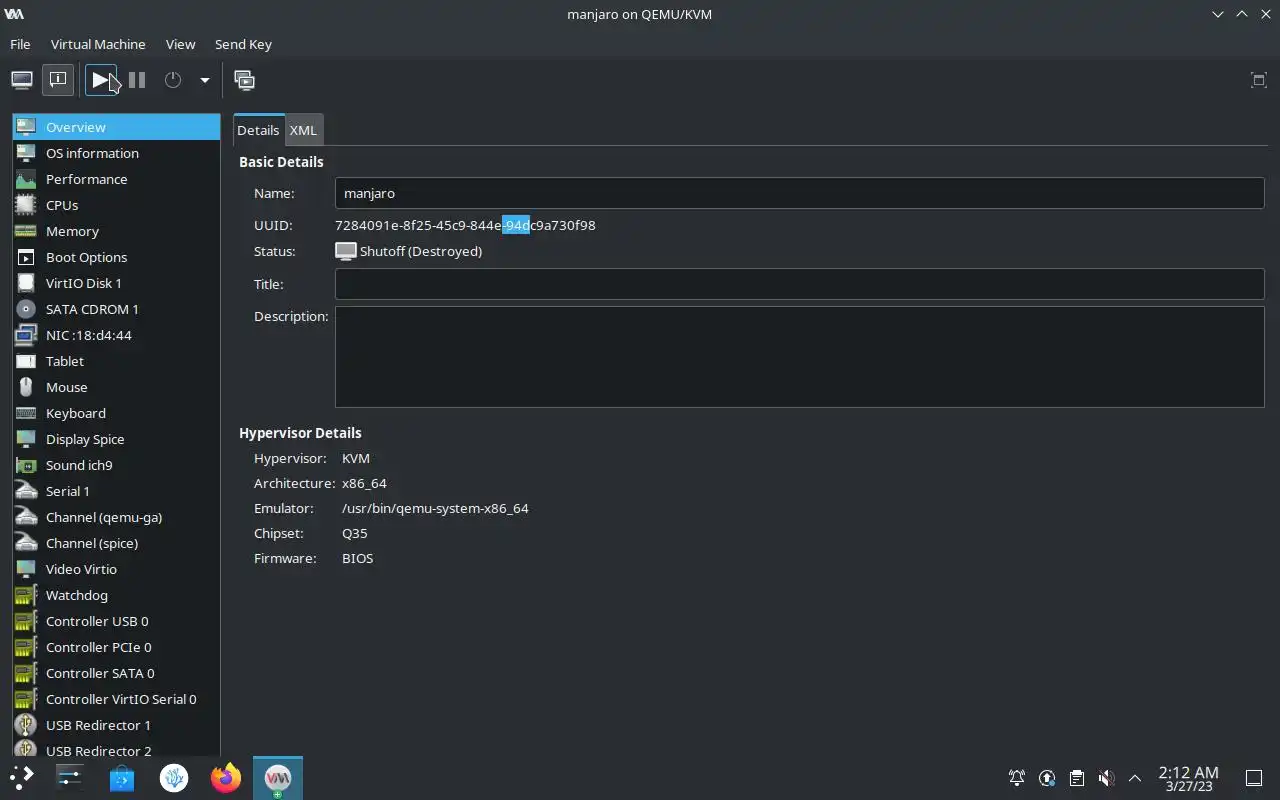Toggle fullscreen mode in the toolbar
This screenshot has height=800, width=1280.
(x=1259, y=80)
